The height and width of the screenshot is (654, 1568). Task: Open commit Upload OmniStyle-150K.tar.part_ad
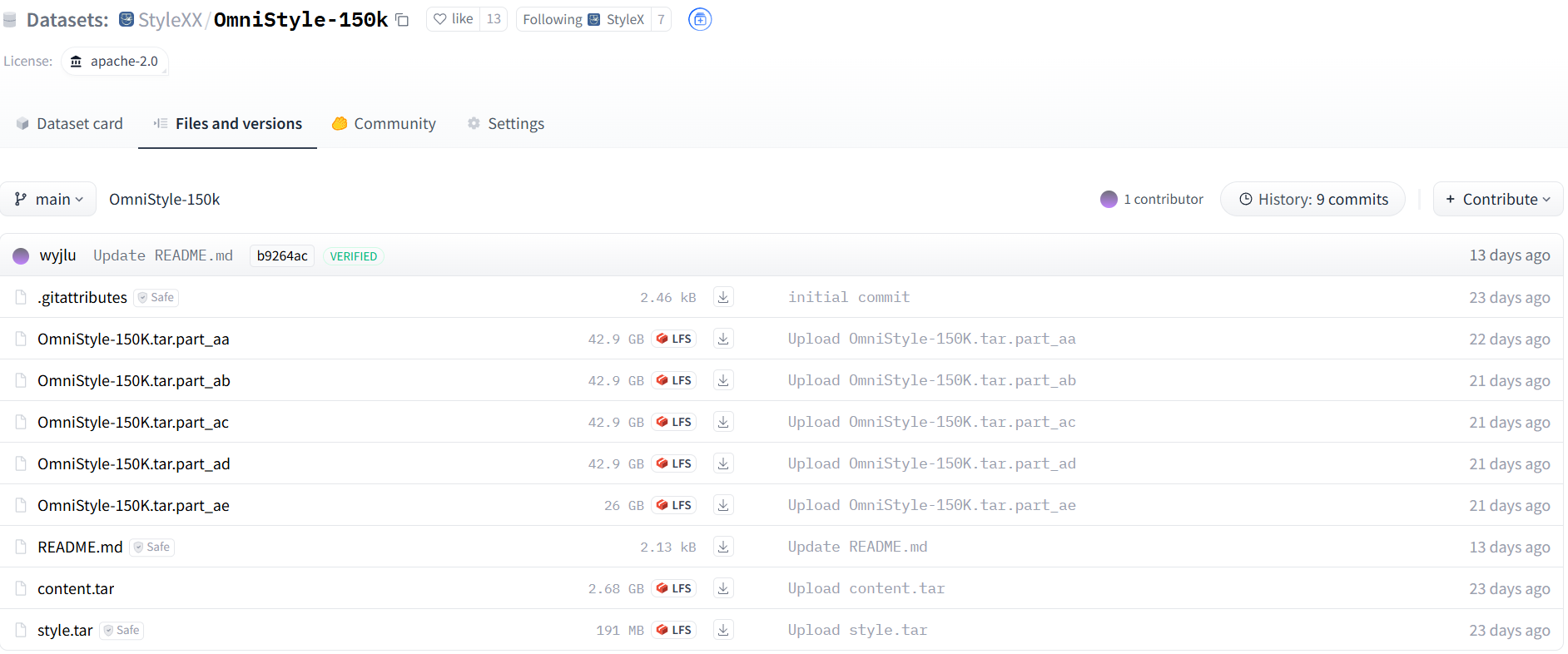pos(932,463)
